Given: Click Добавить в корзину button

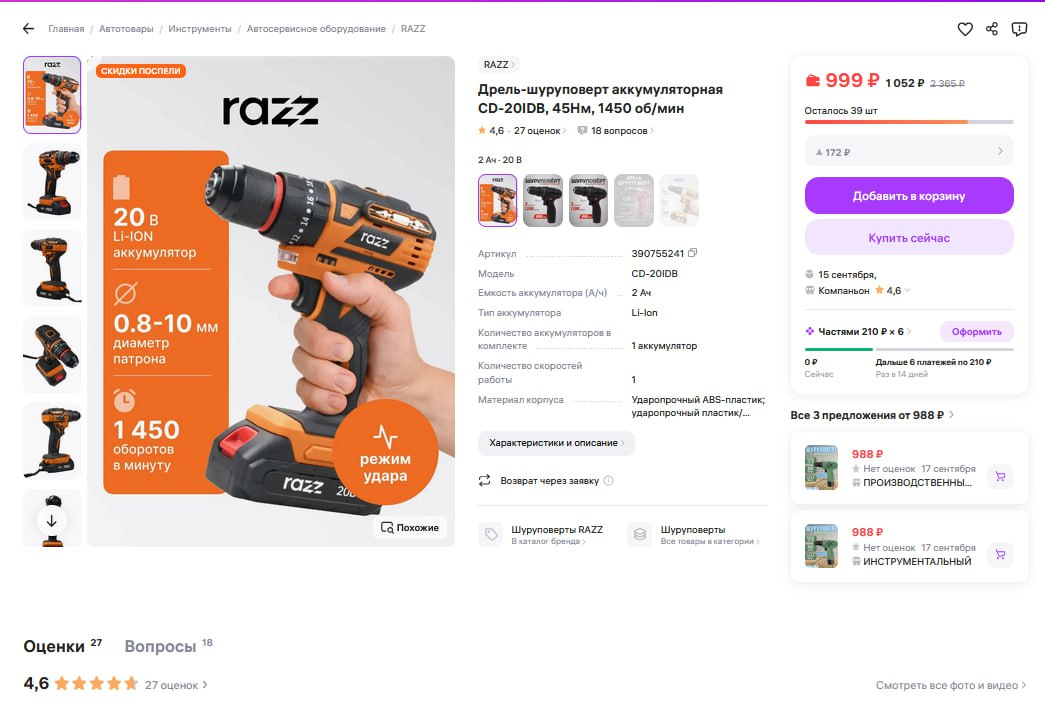Looking at the screenshot, I should (909, 195).
